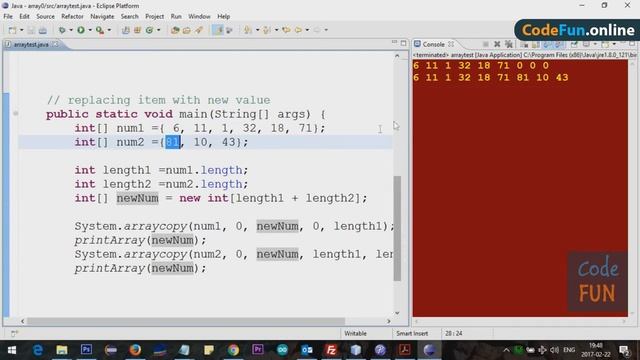
Task: Open the Search menu
Action: (x=129, y=16)
